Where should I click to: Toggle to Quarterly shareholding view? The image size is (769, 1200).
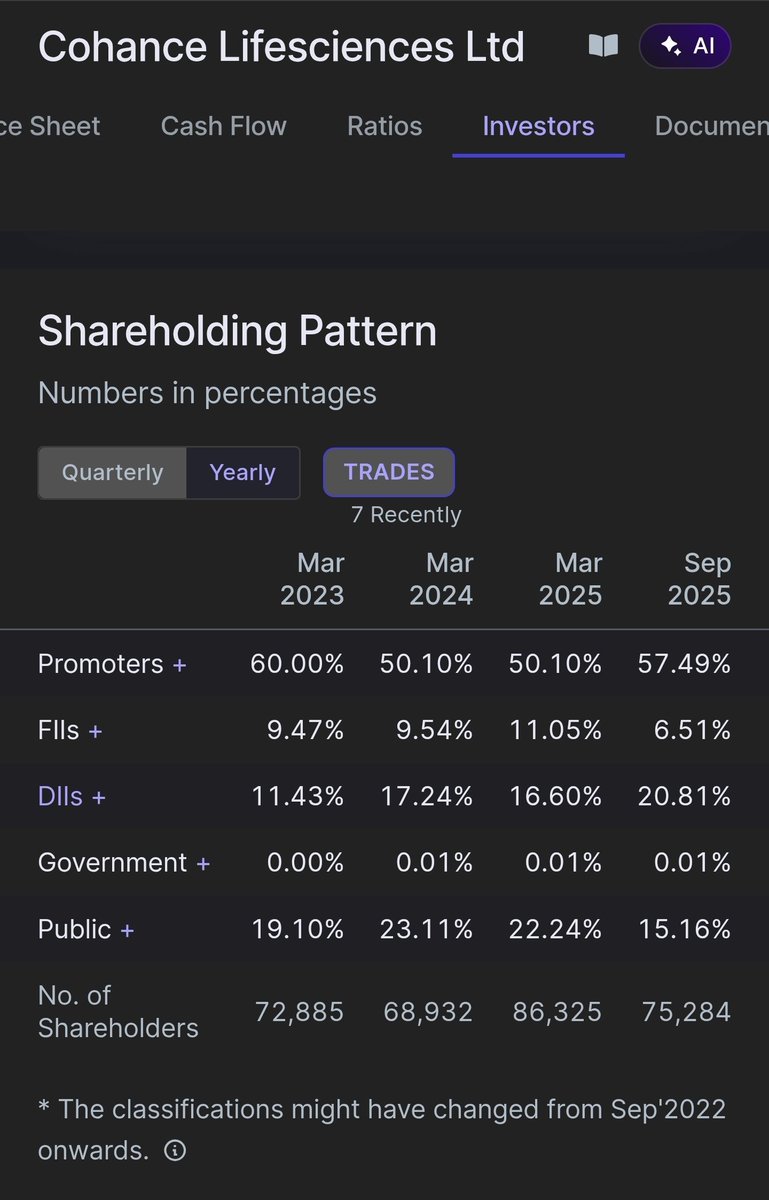point(113,472)
